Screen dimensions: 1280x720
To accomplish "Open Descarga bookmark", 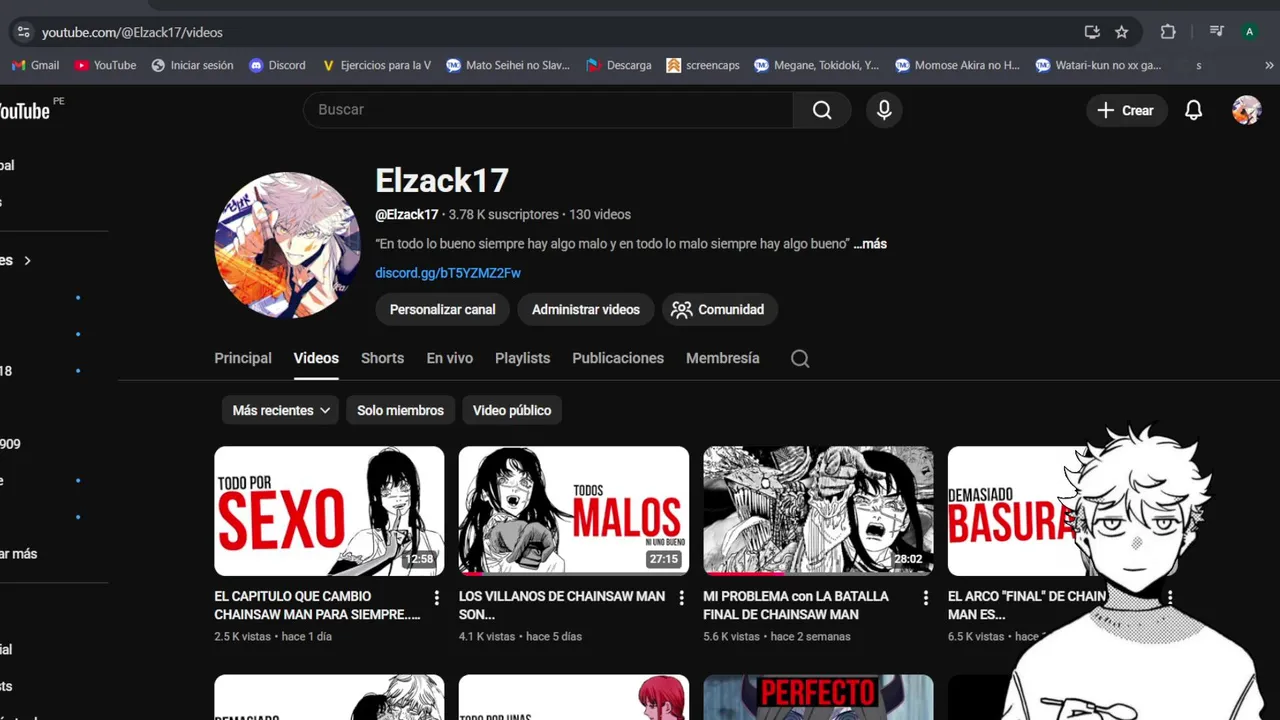I will pyautogui.click(x=619, y=65).
